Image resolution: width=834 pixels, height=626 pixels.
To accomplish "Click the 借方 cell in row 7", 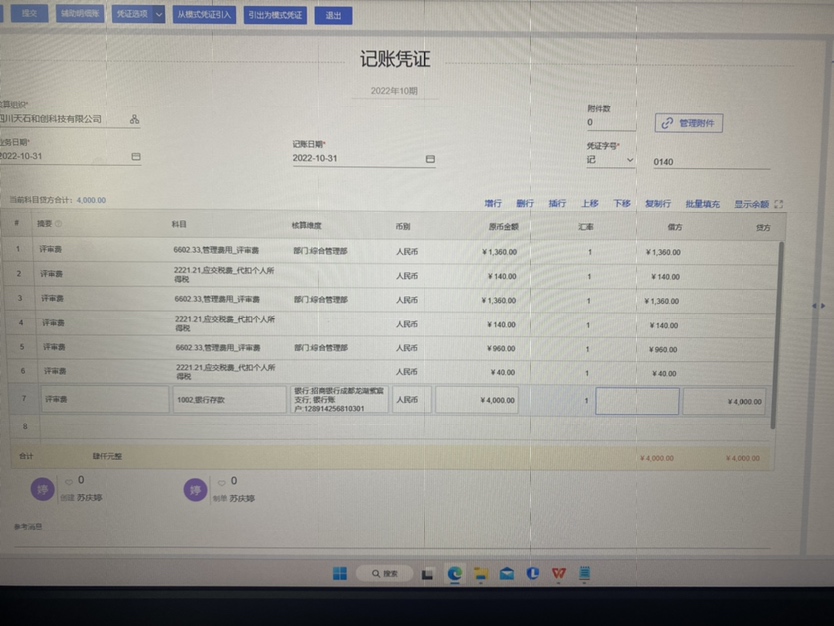I will pyautogui.click(x=637, y=401).
